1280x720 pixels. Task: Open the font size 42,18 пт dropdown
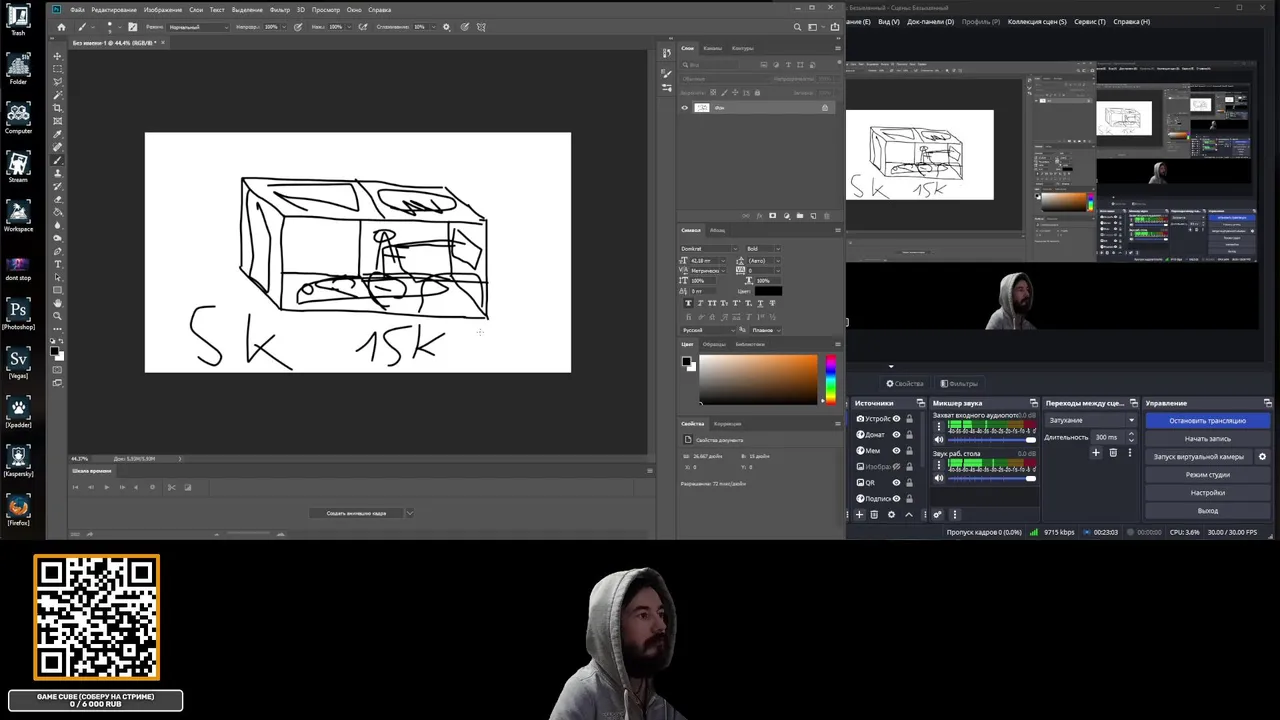[707, 261]
